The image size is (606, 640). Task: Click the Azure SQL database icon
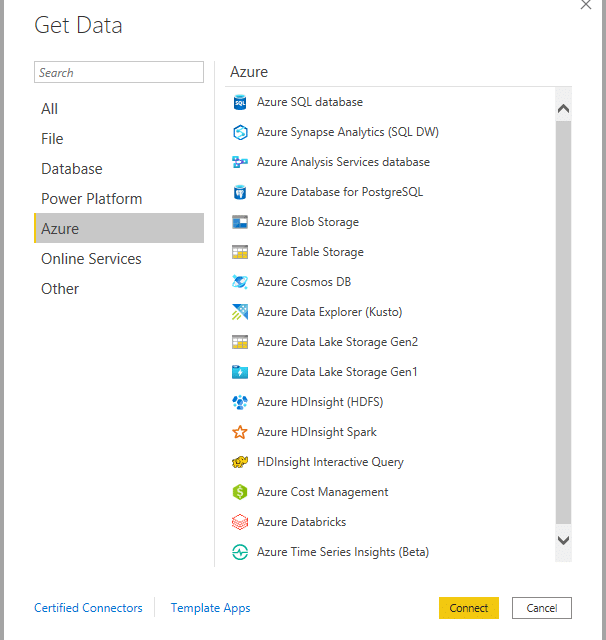[240, 102]
